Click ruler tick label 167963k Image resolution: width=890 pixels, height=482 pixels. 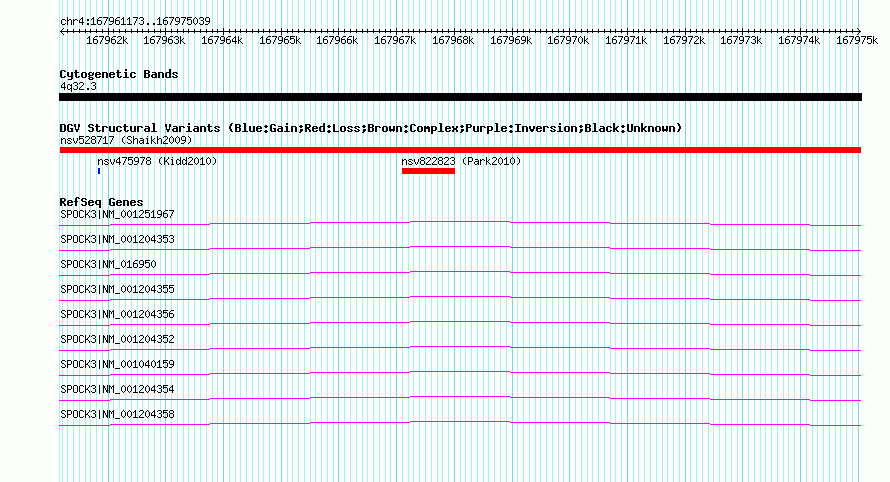click(164, 40)
